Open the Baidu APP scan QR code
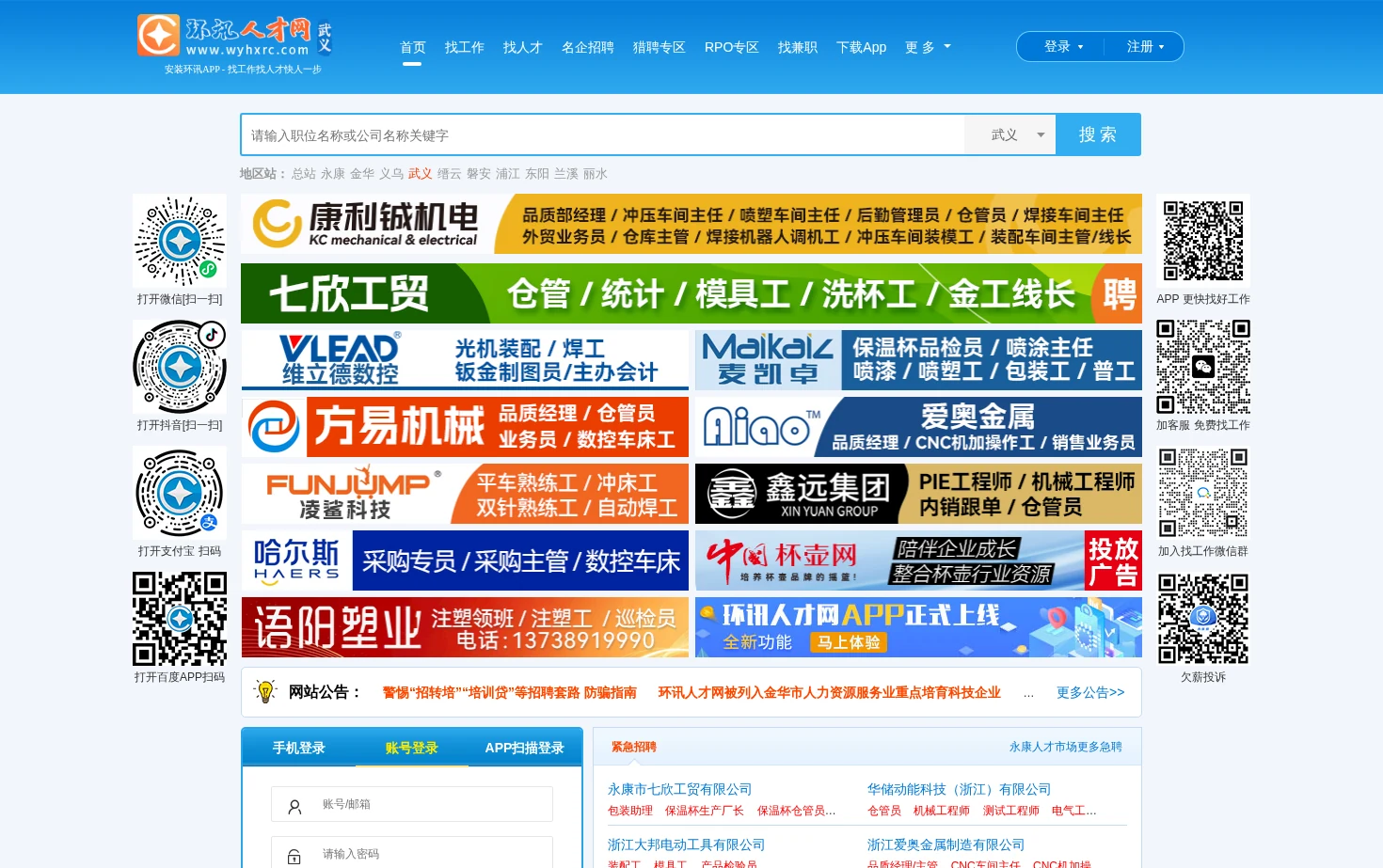This screenshot has width=1383, height=868. click(180, 619)
